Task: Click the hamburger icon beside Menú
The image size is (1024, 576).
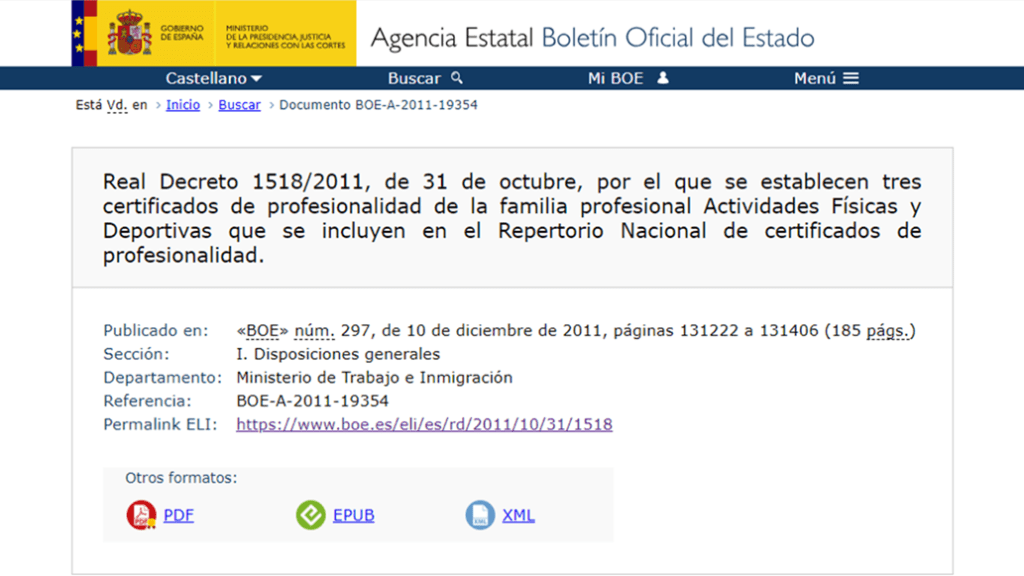Action: 850,78
